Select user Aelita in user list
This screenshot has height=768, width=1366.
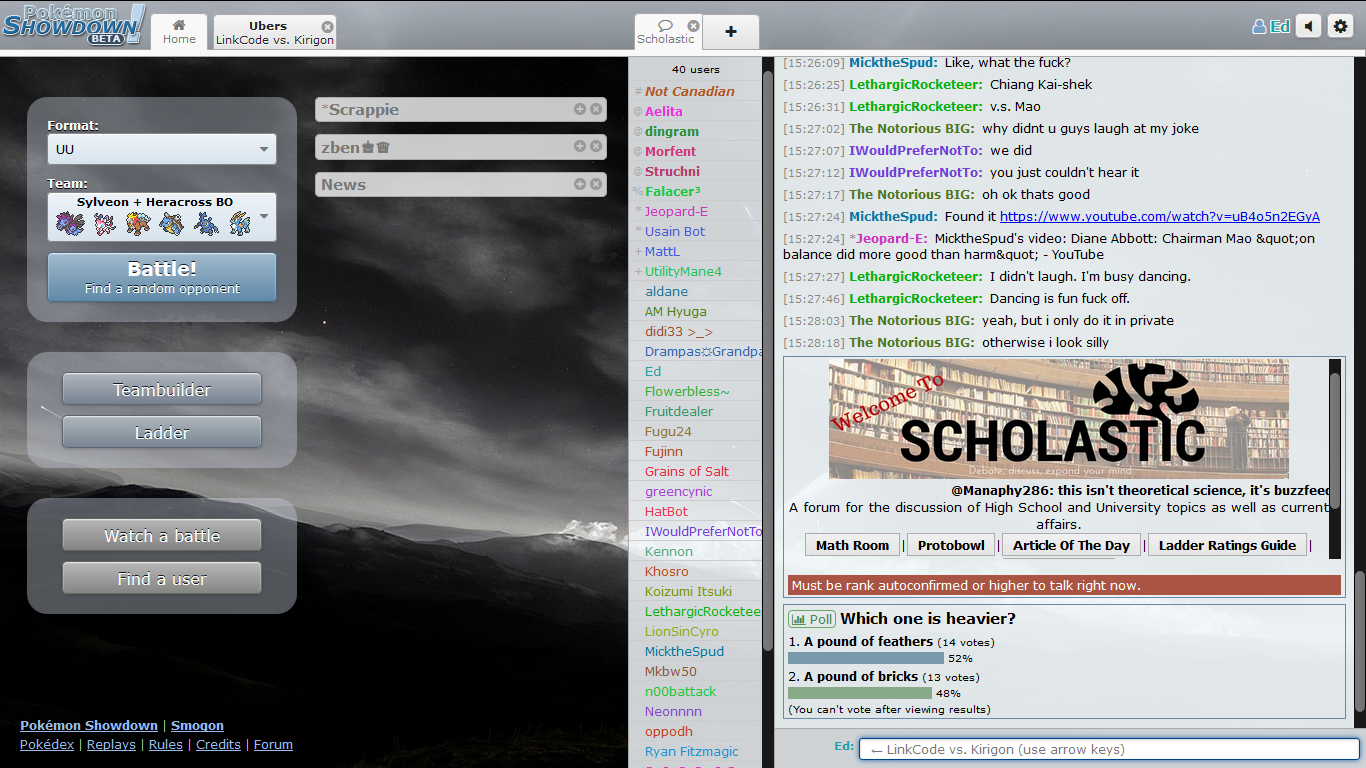tap(695, 111)
